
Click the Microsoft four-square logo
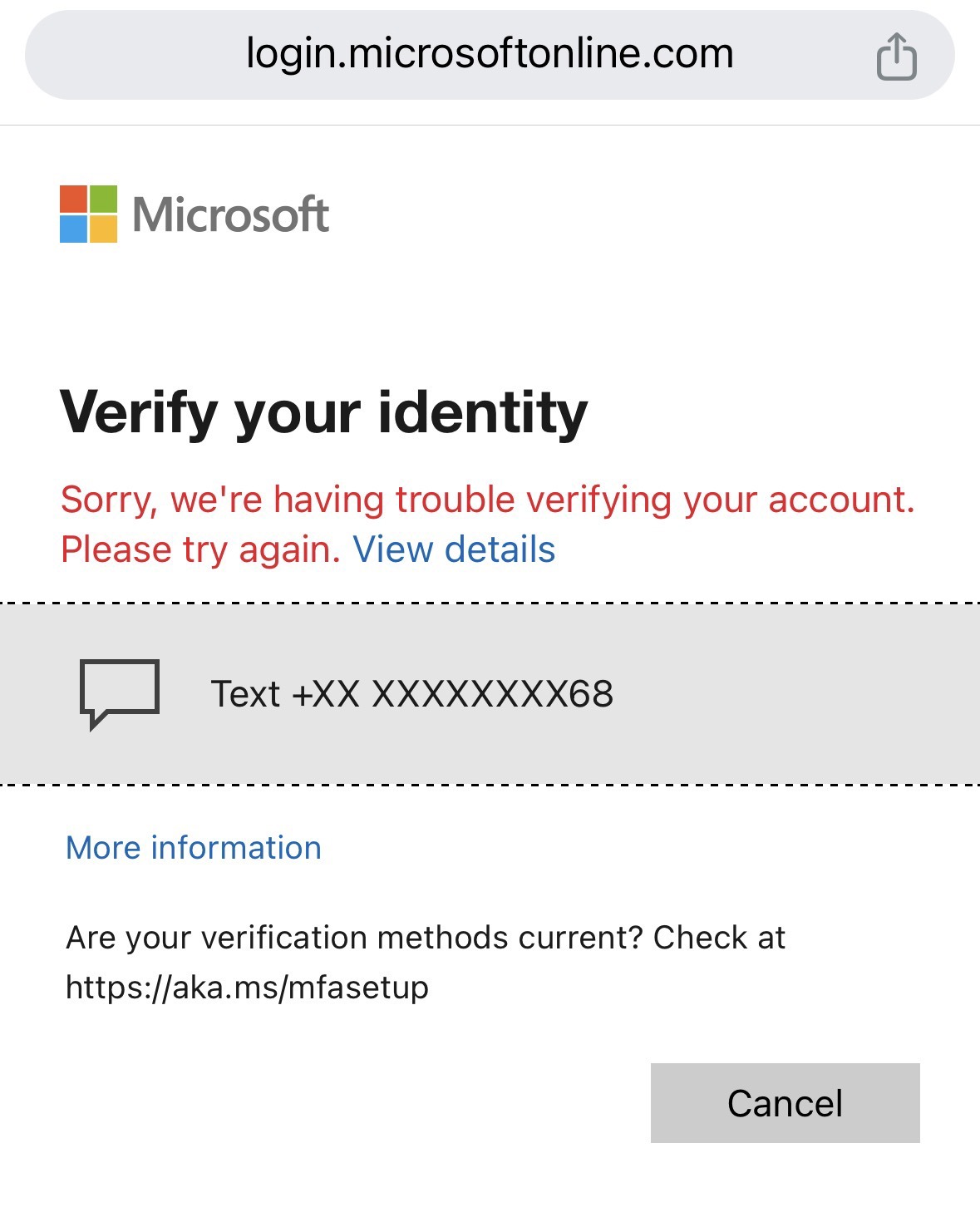(88, 214)
